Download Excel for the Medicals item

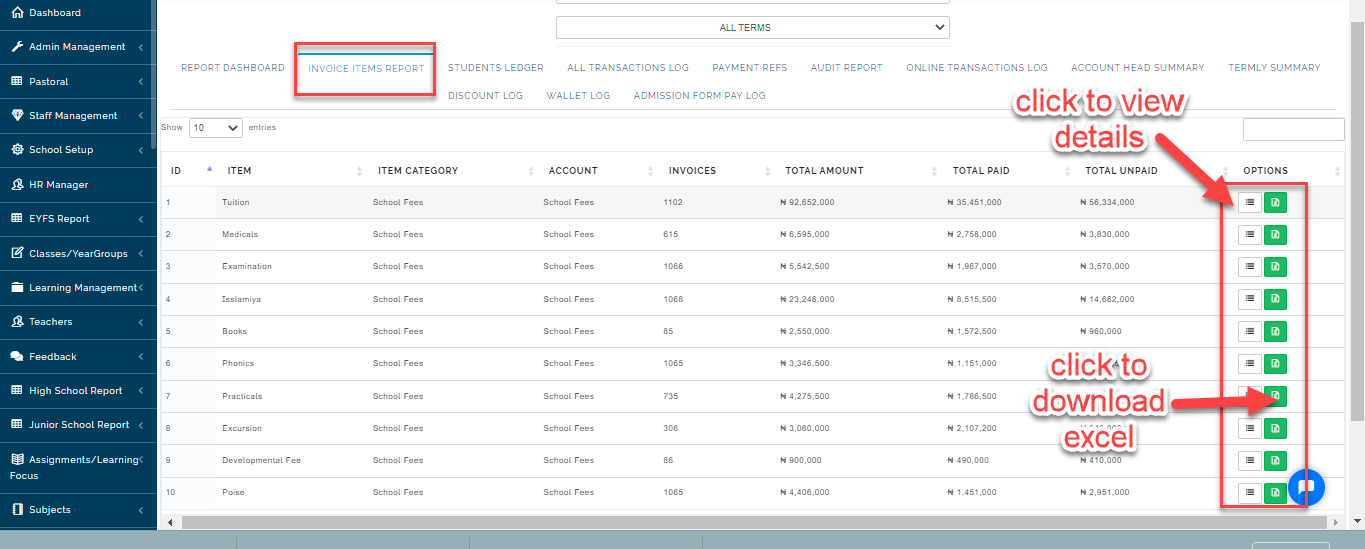1275,235
